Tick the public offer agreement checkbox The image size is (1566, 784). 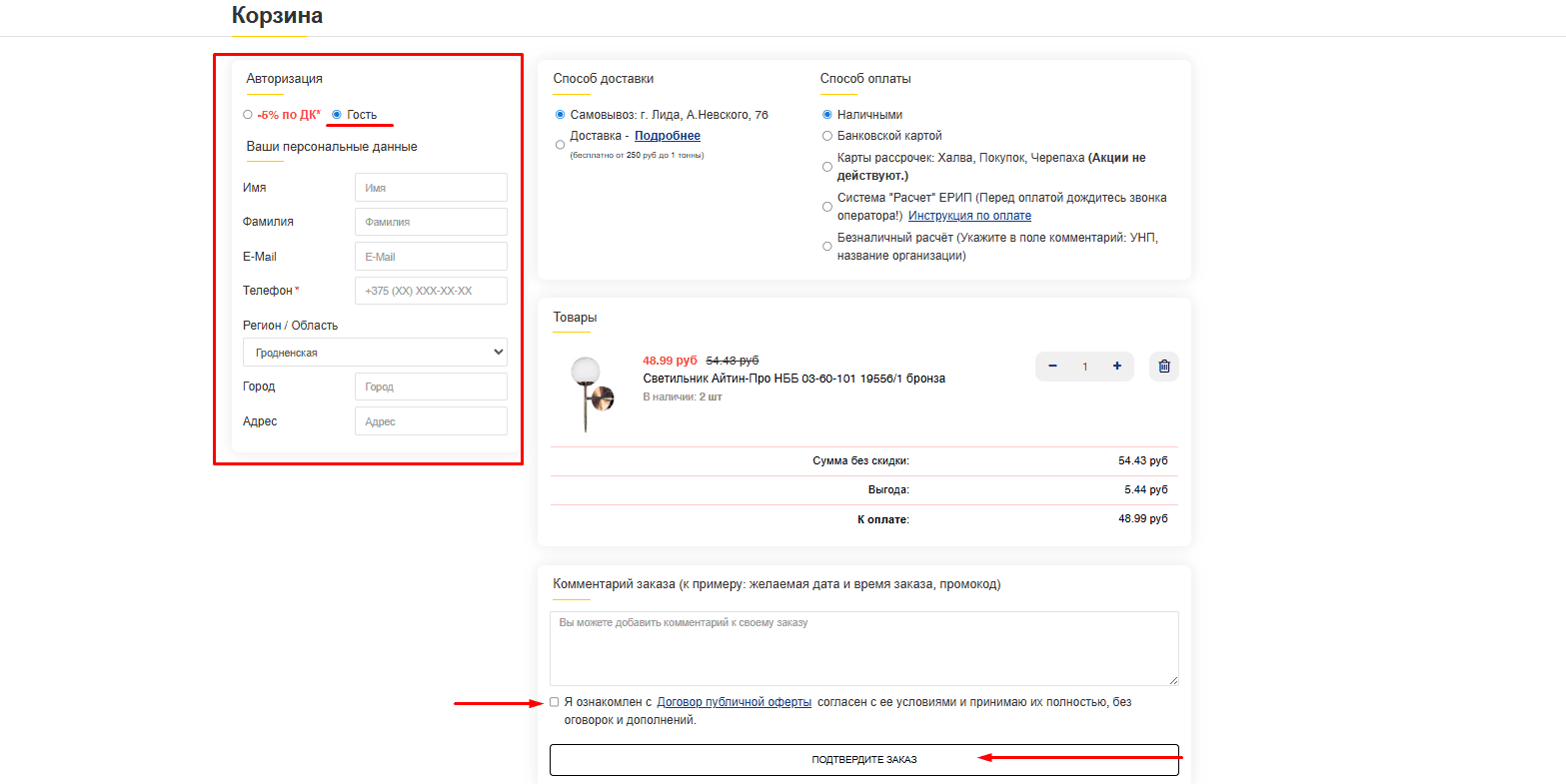(x=555, y=702)
